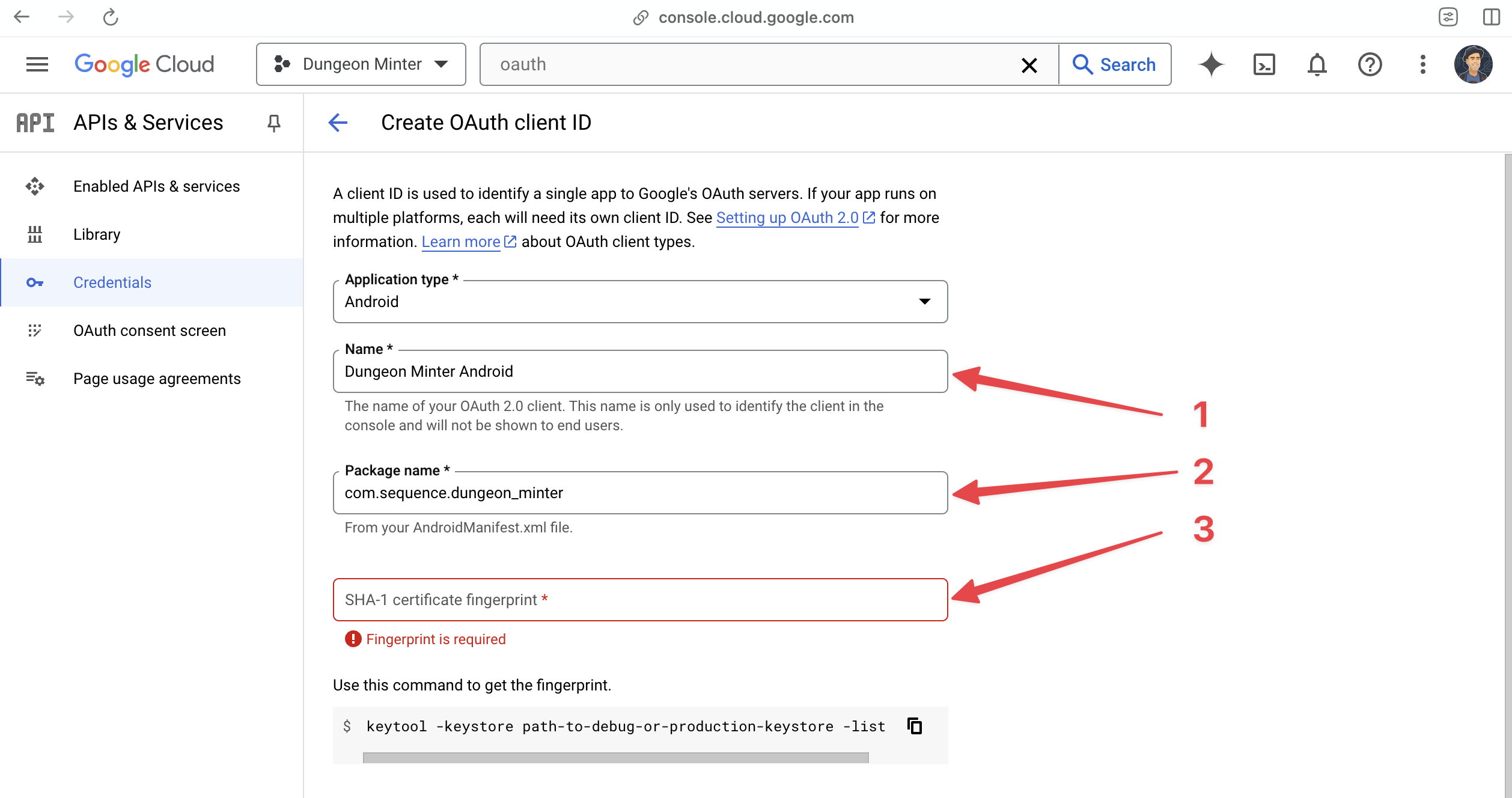Open your profile avatar menu
Screen dimensions: 1512x798
pos(1474,64)
